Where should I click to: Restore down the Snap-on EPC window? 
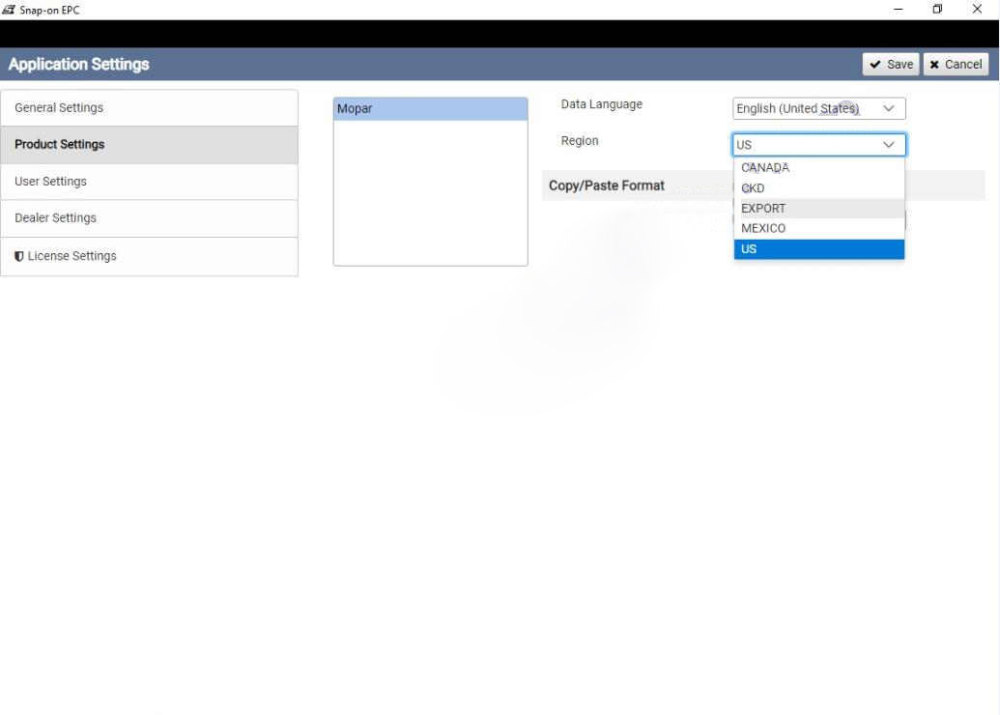coord(937,10)
